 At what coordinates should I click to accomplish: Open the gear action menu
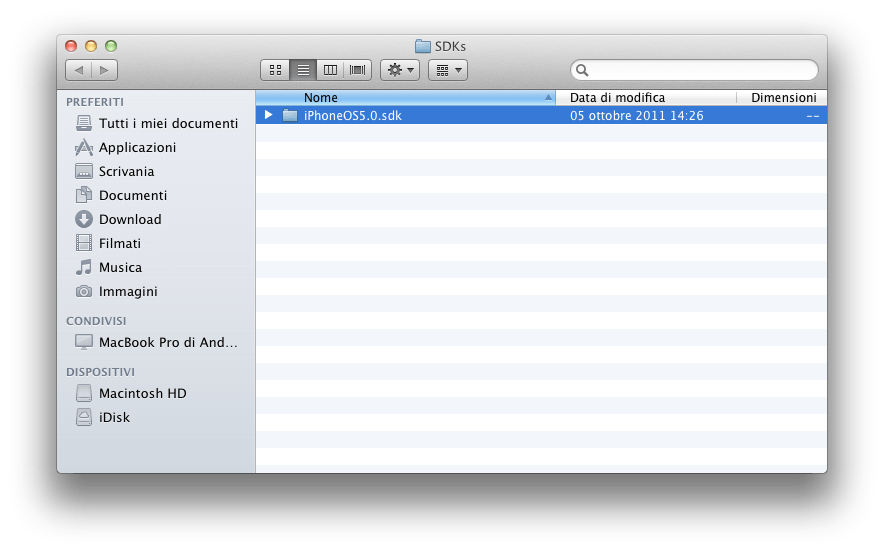(400, 70)
